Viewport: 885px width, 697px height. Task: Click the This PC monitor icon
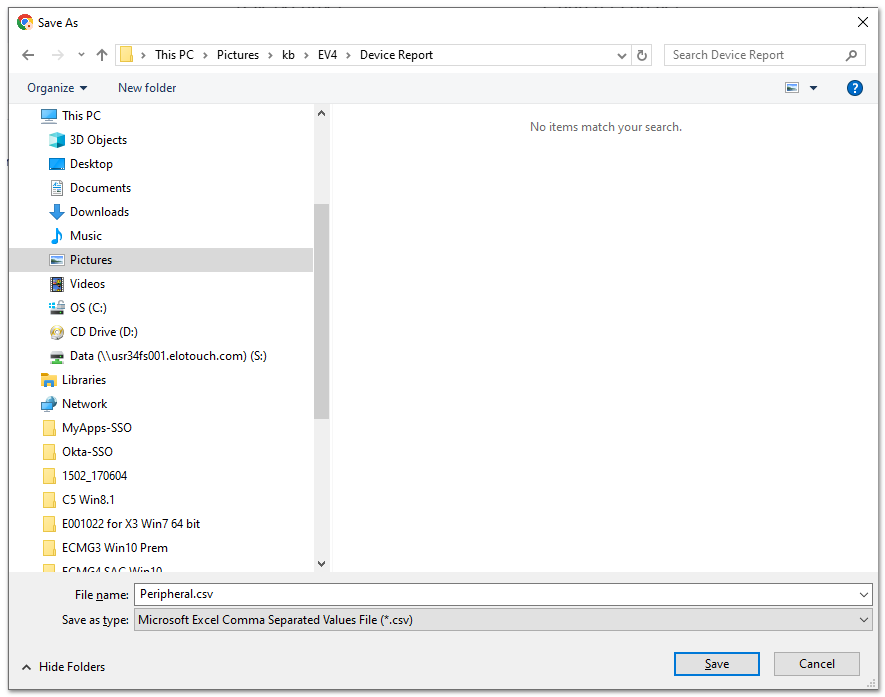pos(49,116)
